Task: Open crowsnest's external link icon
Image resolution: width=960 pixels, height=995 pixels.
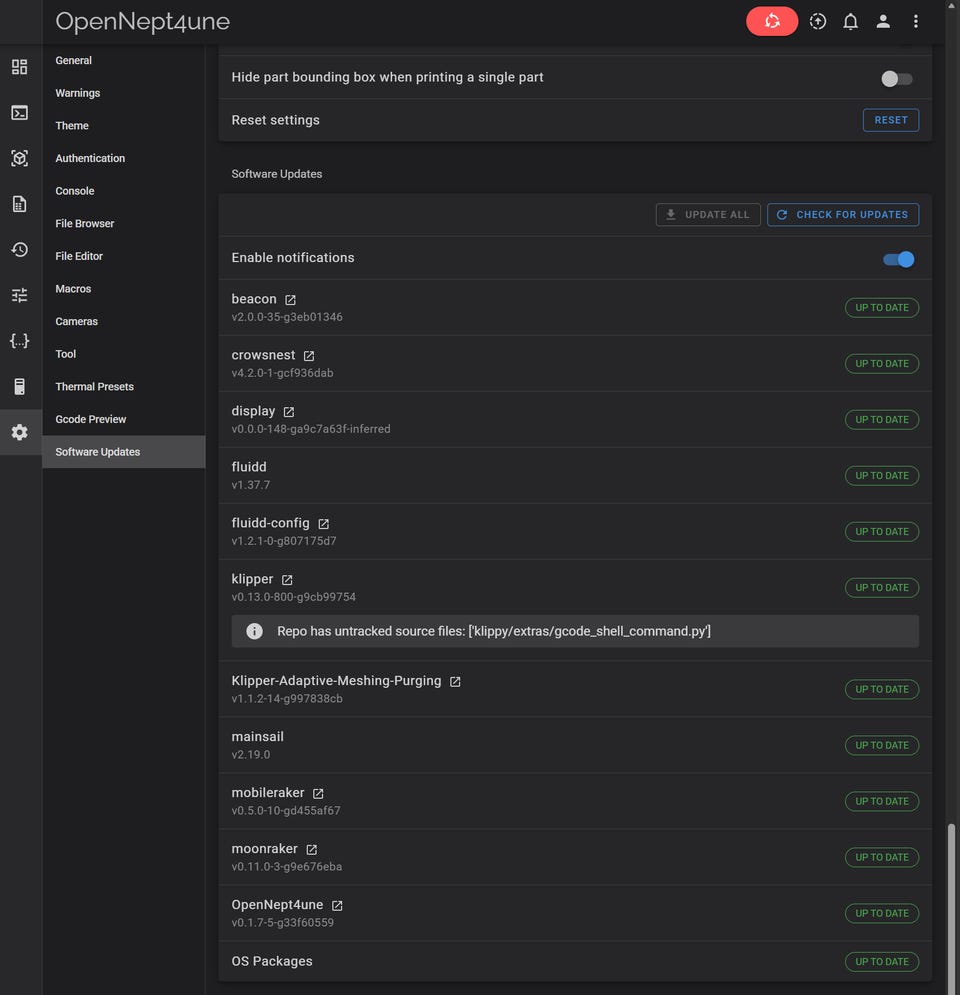Action: (x=308, y=355)
